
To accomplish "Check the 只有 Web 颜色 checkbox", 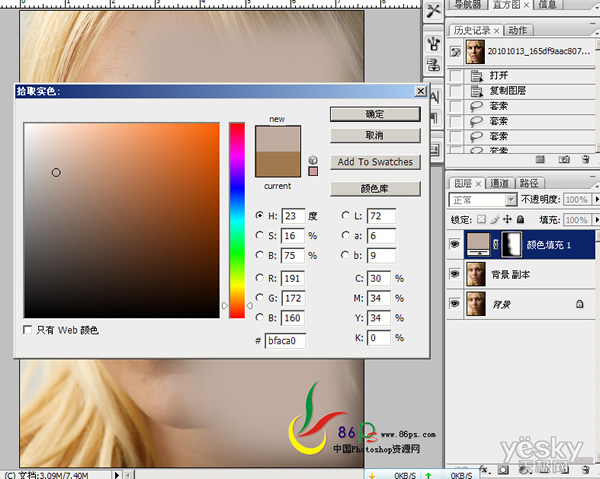I will click(27, 329).
